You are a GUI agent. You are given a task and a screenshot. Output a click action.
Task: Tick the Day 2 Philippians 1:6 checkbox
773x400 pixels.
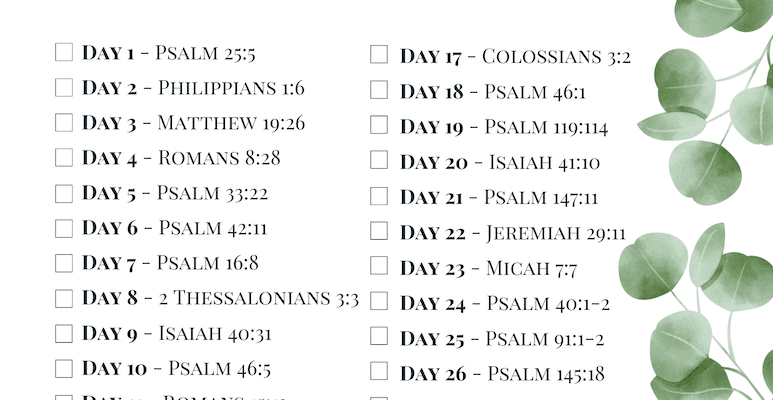64,88
